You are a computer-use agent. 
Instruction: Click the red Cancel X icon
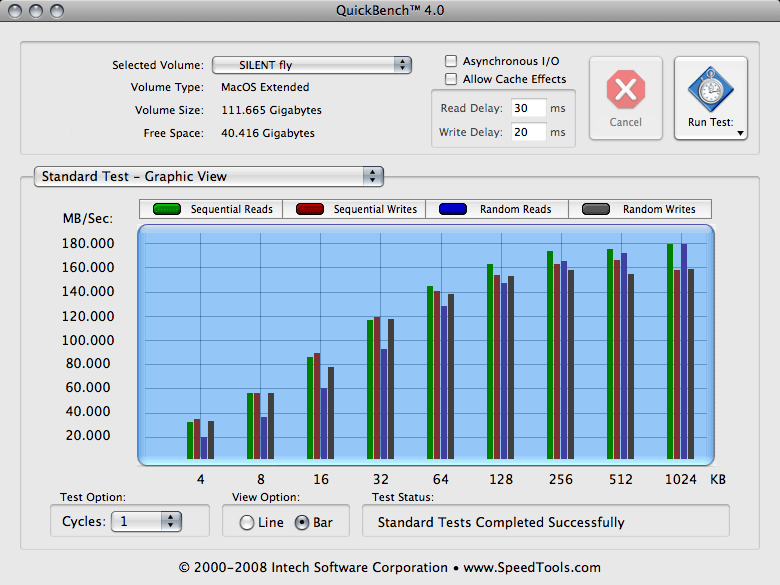point(625,91)
